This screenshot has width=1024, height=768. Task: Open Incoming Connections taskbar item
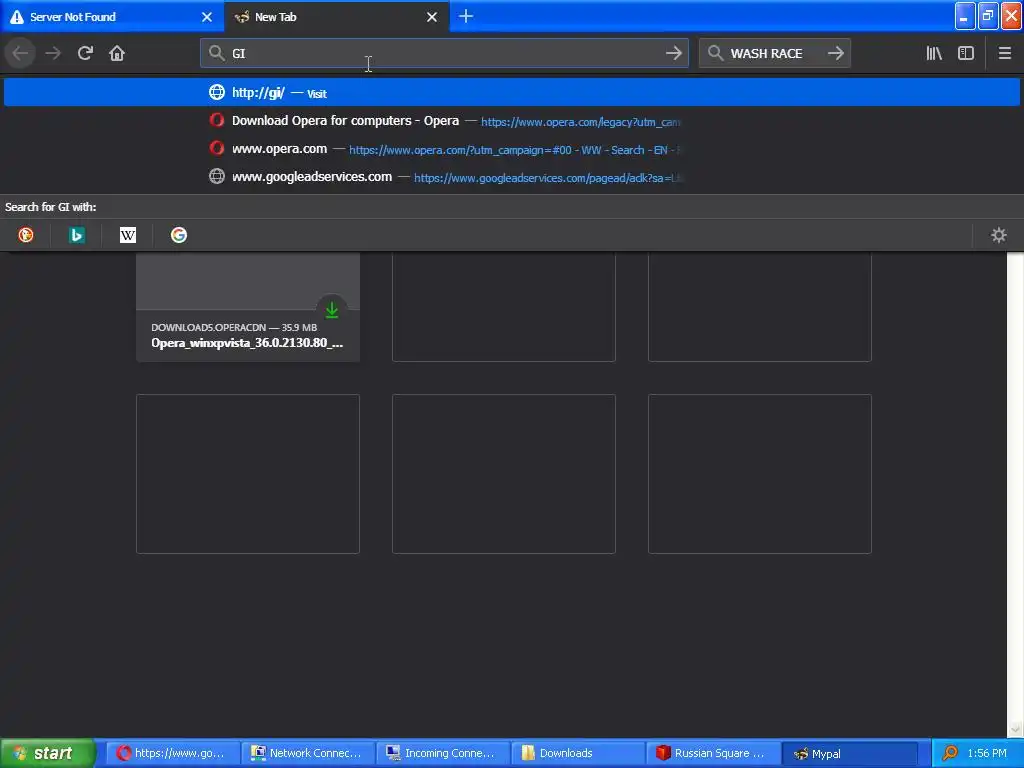441,753
